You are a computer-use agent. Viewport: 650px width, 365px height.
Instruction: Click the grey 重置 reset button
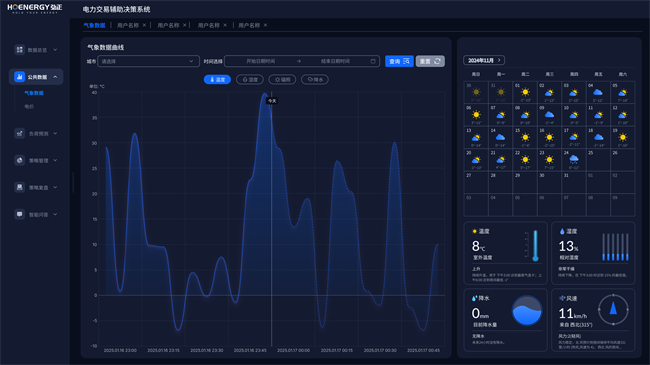(430, 61)
